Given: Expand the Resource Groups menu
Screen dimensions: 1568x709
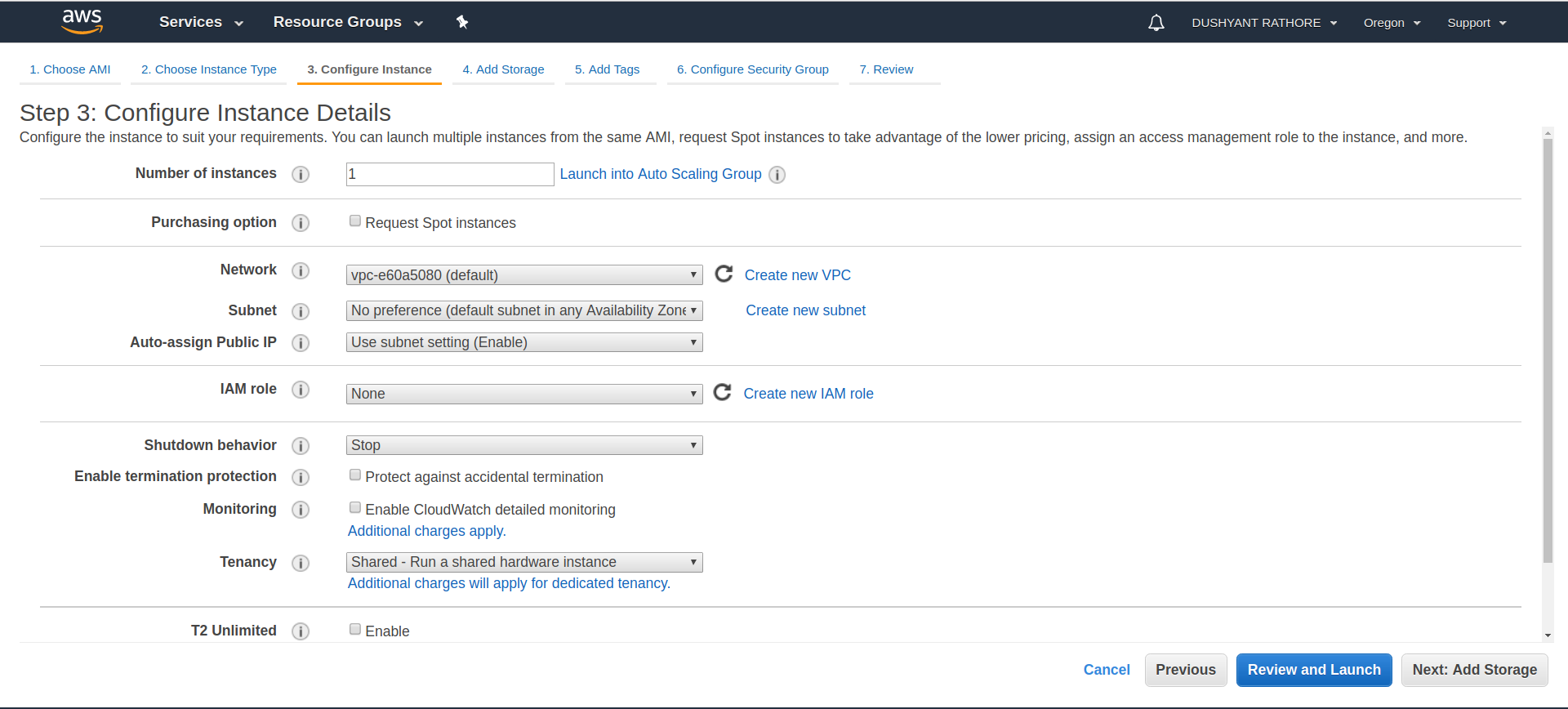Looking at the screenshot, I should click(348, 22).
